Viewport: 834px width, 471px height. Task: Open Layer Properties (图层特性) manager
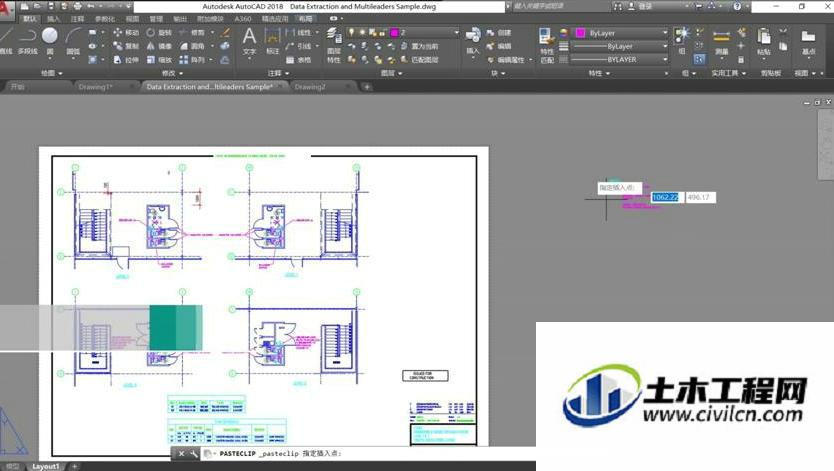(x=333, y=46)
